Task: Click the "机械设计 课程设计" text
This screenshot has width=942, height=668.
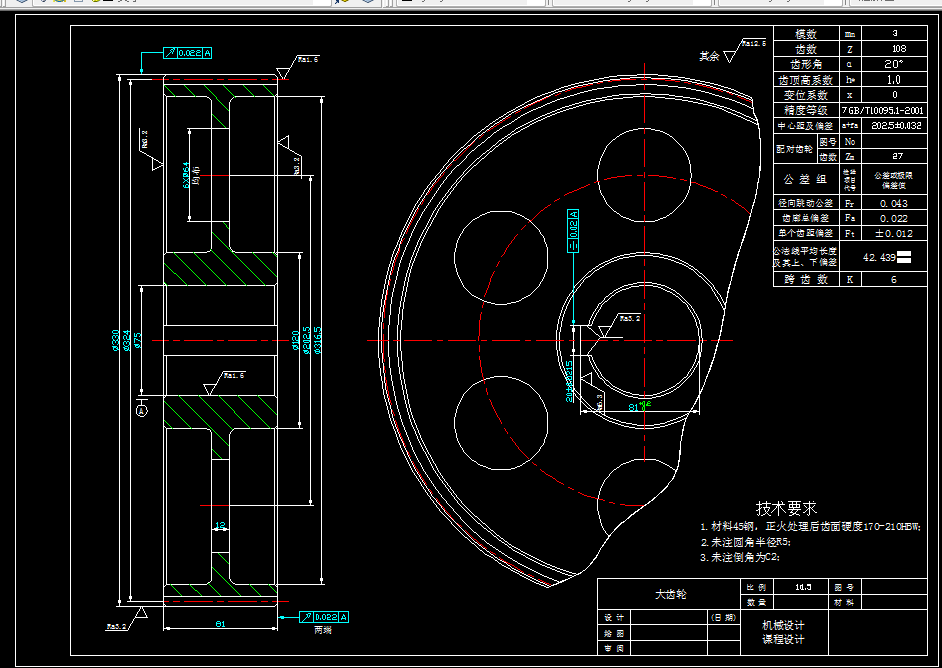Action: pos(783,633)
